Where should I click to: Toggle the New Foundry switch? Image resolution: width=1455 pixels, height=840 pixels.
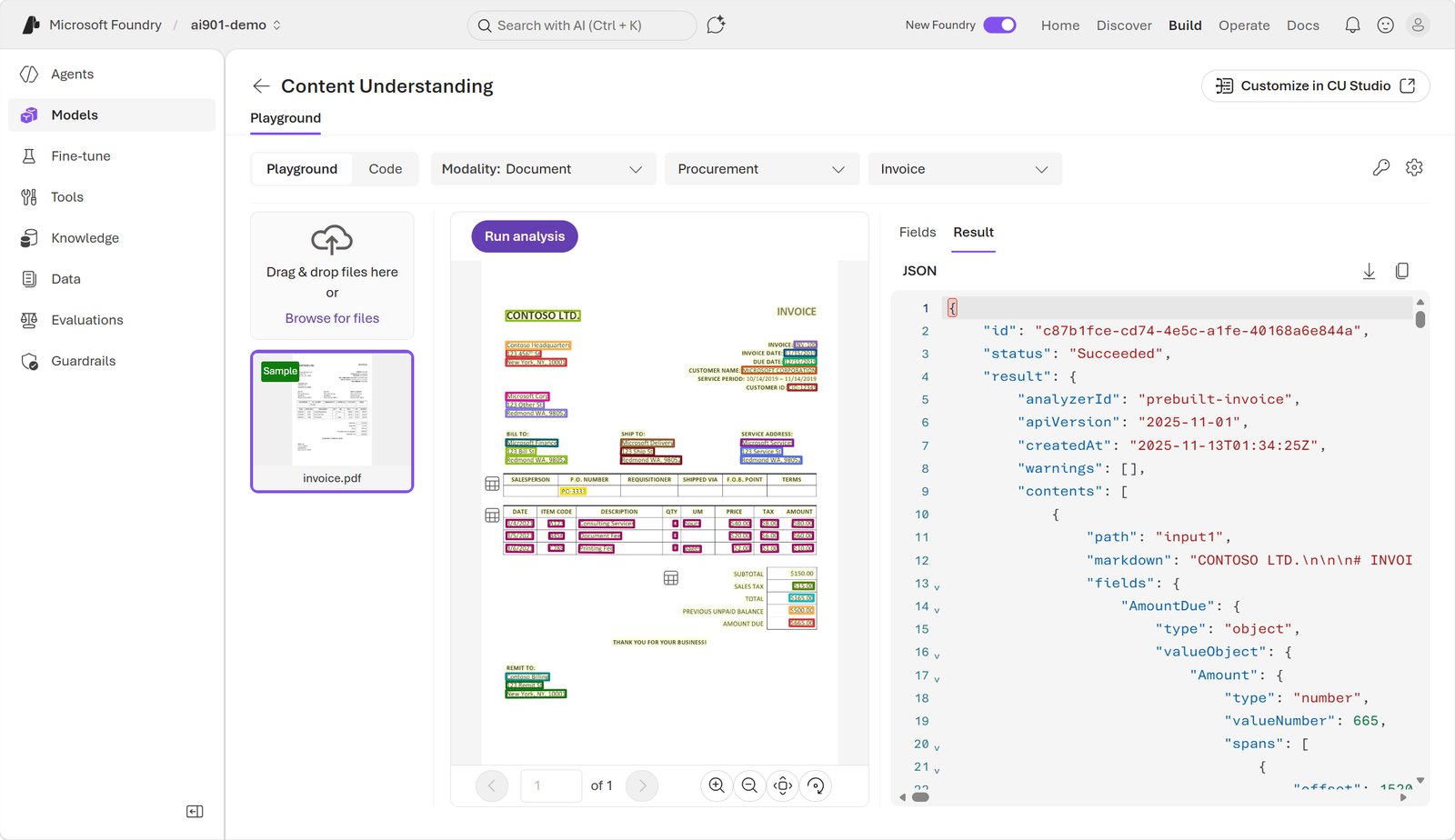coord(999,25)
